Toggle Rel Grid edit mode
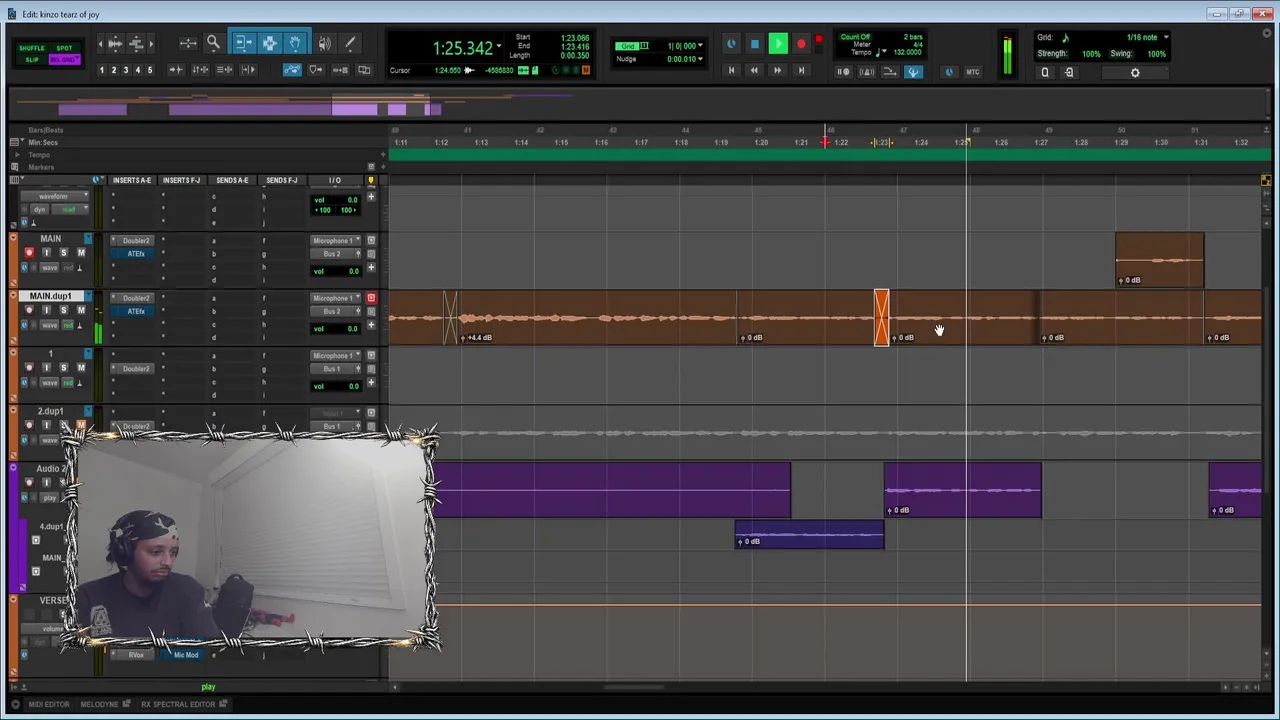1280x720 pixels. [64, 60]
